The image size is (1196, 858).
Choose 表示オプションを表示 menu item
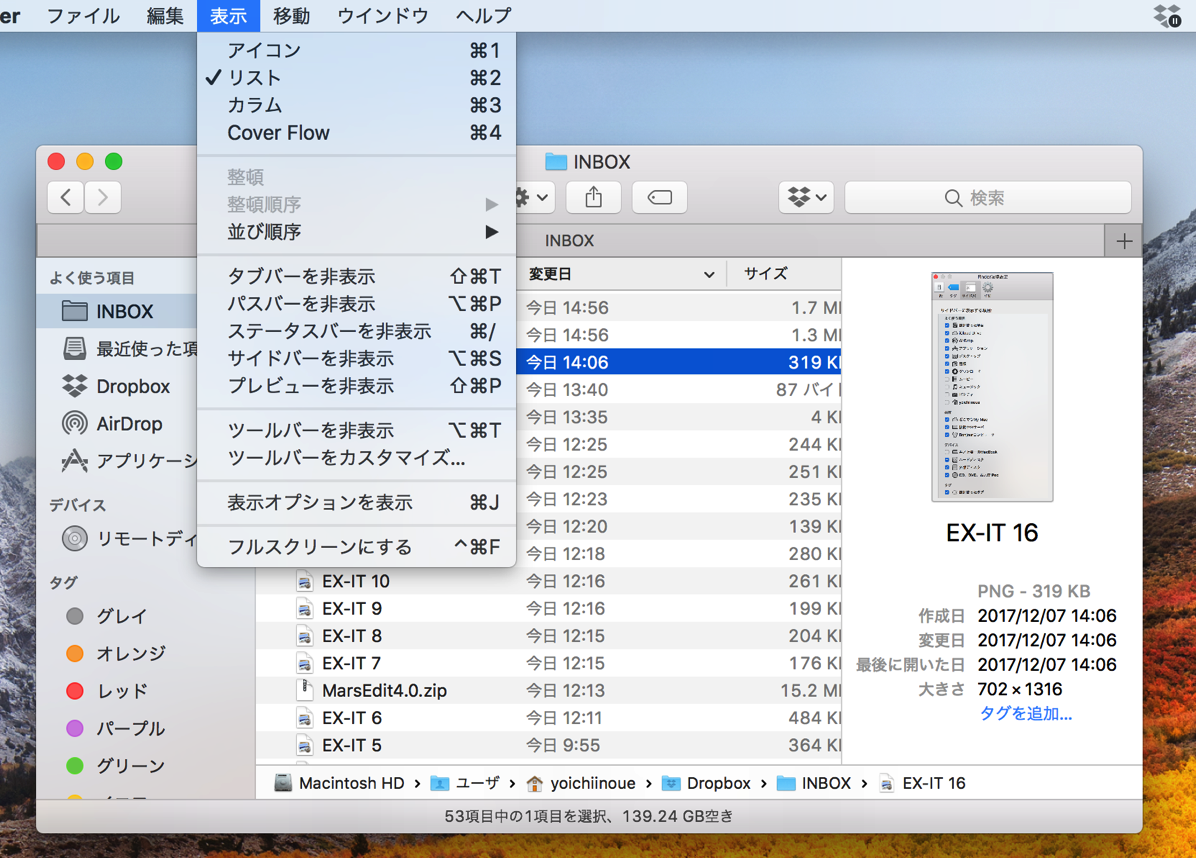coord(356,503)
